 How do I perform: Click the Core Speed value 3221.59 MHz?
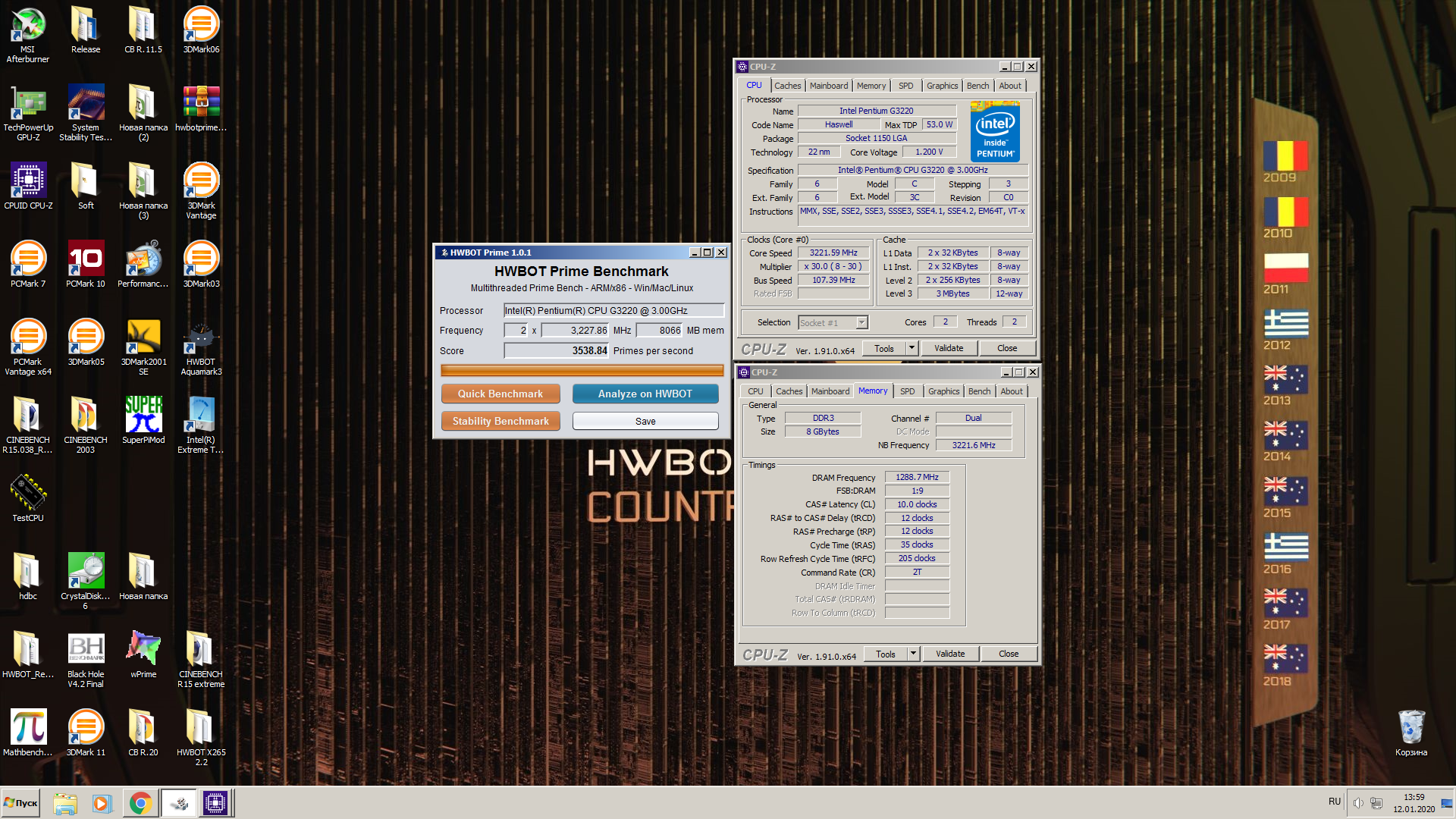pyautogui.click(x=833, y=253)
